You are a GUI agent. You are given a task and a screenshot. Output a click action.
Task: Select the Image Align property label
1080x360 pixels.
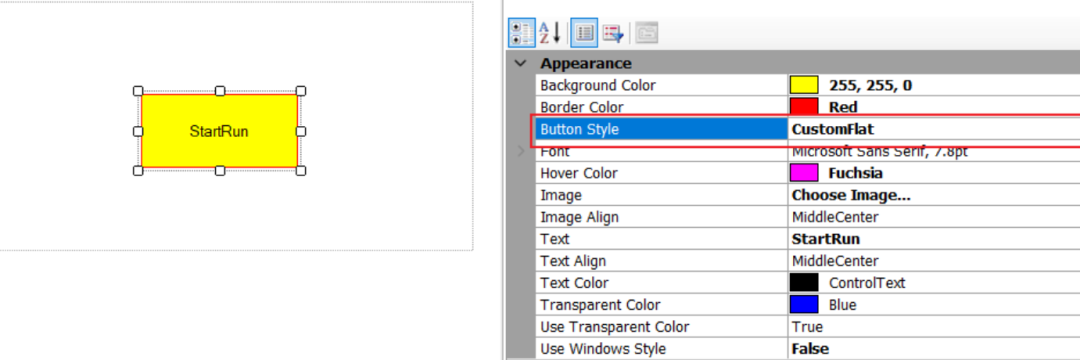[x=579, y=217]
